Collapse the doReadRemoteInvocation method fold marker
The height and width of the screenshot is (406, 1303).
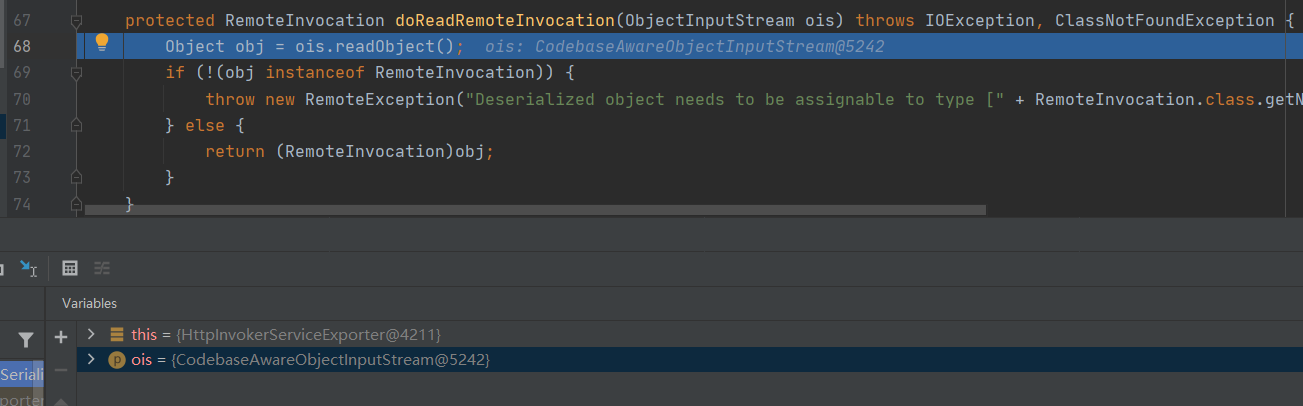pyautogui.click(x=76, y=21)
